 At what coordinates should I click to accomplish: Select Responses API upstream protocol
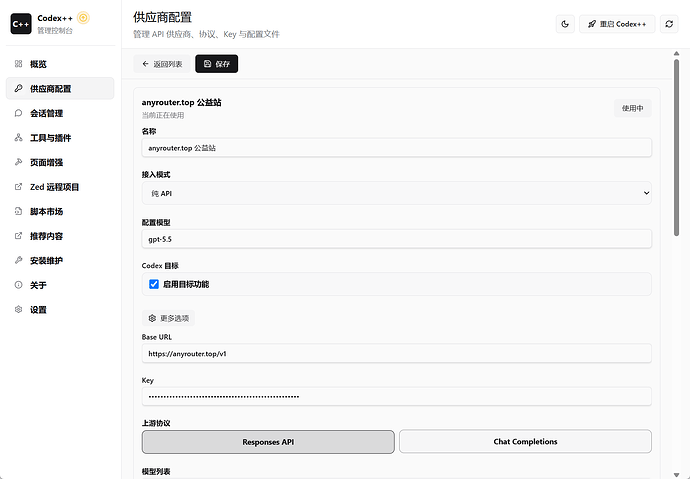(x=268, y=442)
